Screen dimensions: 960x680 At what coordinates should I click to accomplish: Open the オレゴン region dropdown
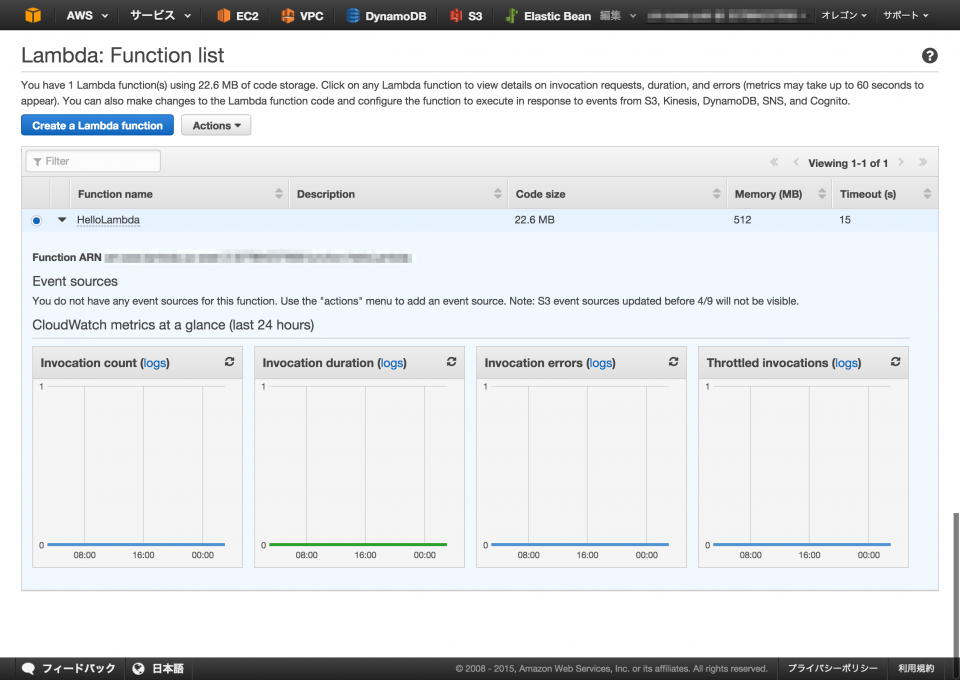click(843, 16)
